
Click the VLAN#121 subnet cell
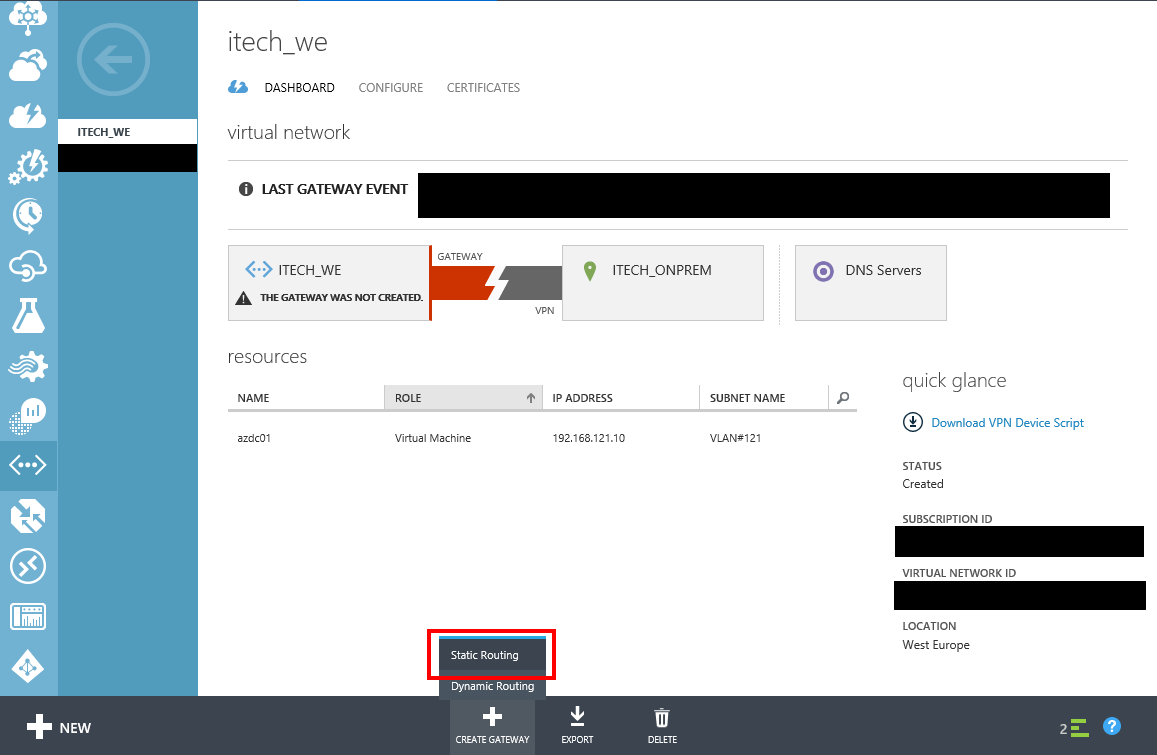pyautogui.click(x=735, y=438)
